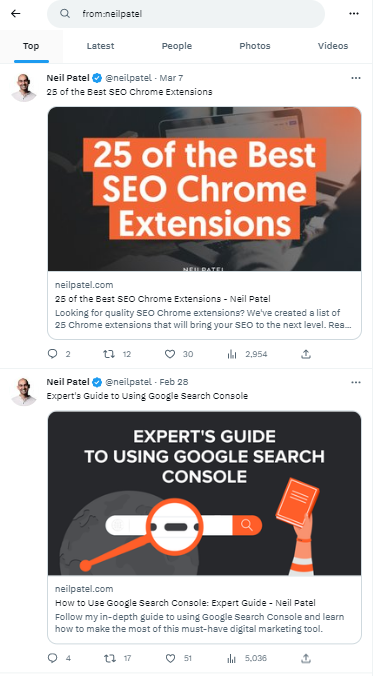Open the 25 Best SEO Chrome Extensions image

click(x=204, y=189)
